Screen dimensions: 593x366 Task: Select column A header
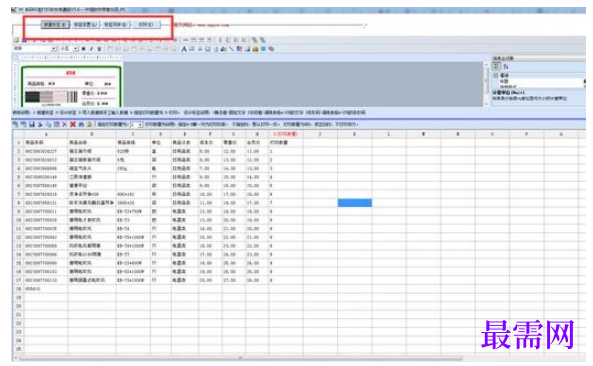[46, 134]
